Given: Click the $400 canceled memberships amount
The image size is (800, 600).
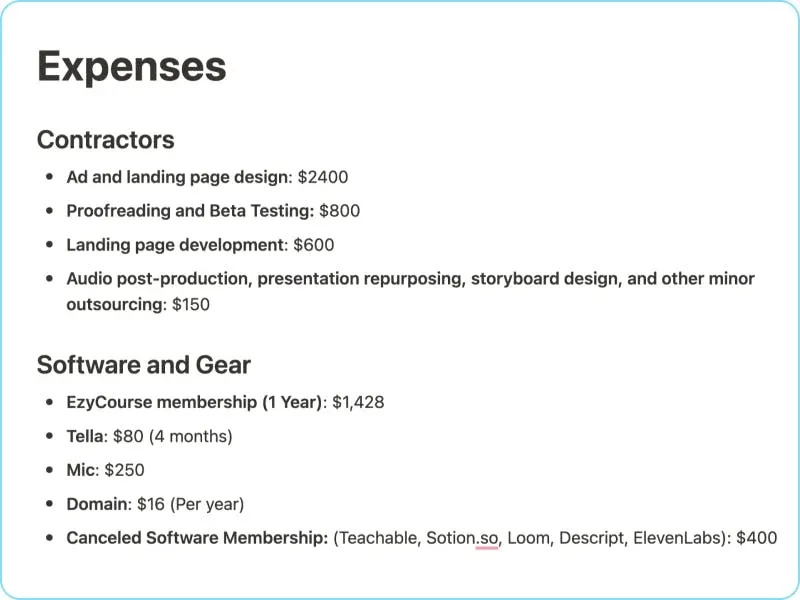Looking at the screenshot, I should [756, 538].
